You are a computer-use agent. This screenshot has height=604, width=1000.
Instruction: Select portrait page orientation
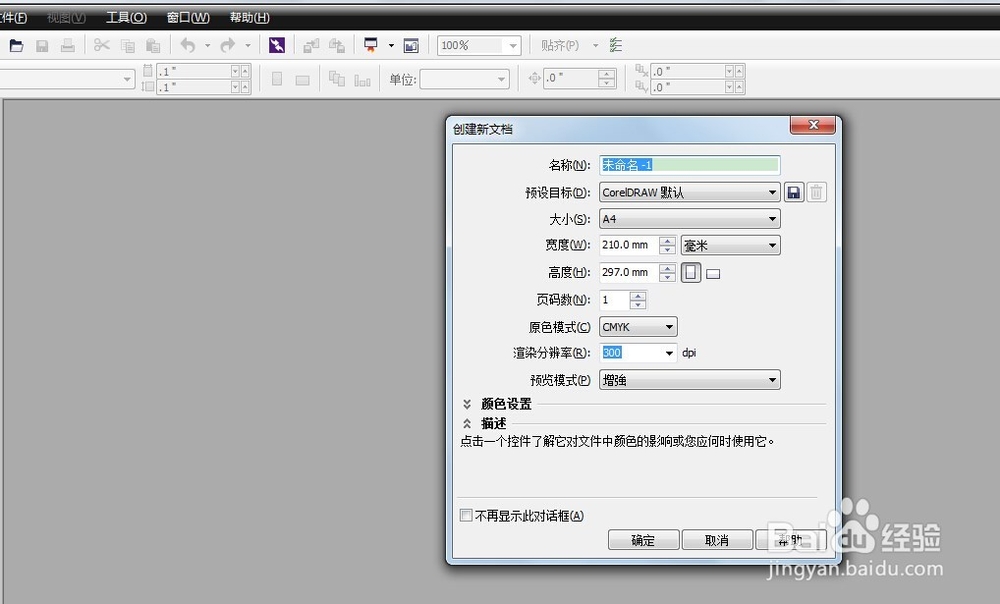pyautogui.click(x=690, y=272)
